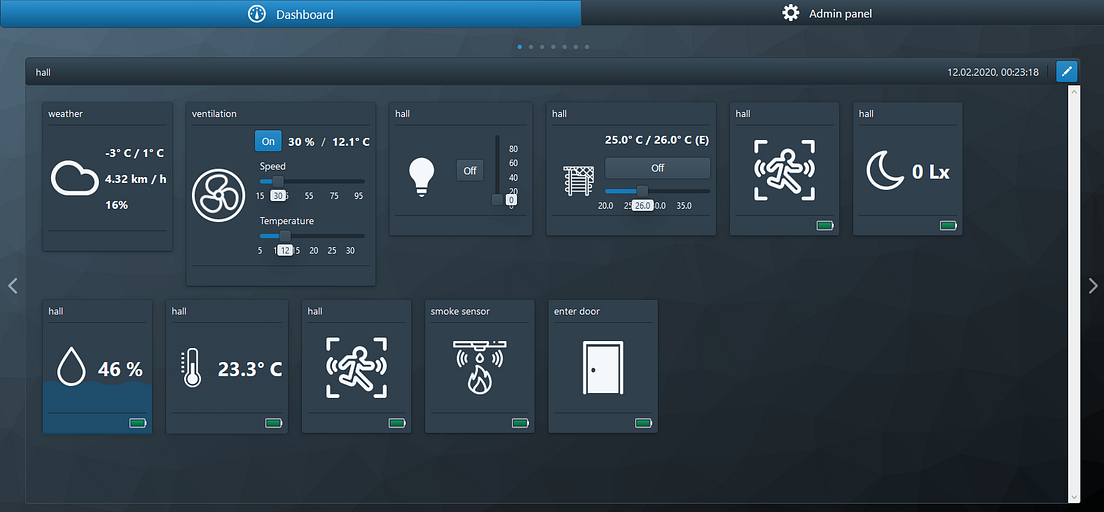Toggle the heating thermostat Off button
1104x512 pixels.
click(x=658, y=168)
